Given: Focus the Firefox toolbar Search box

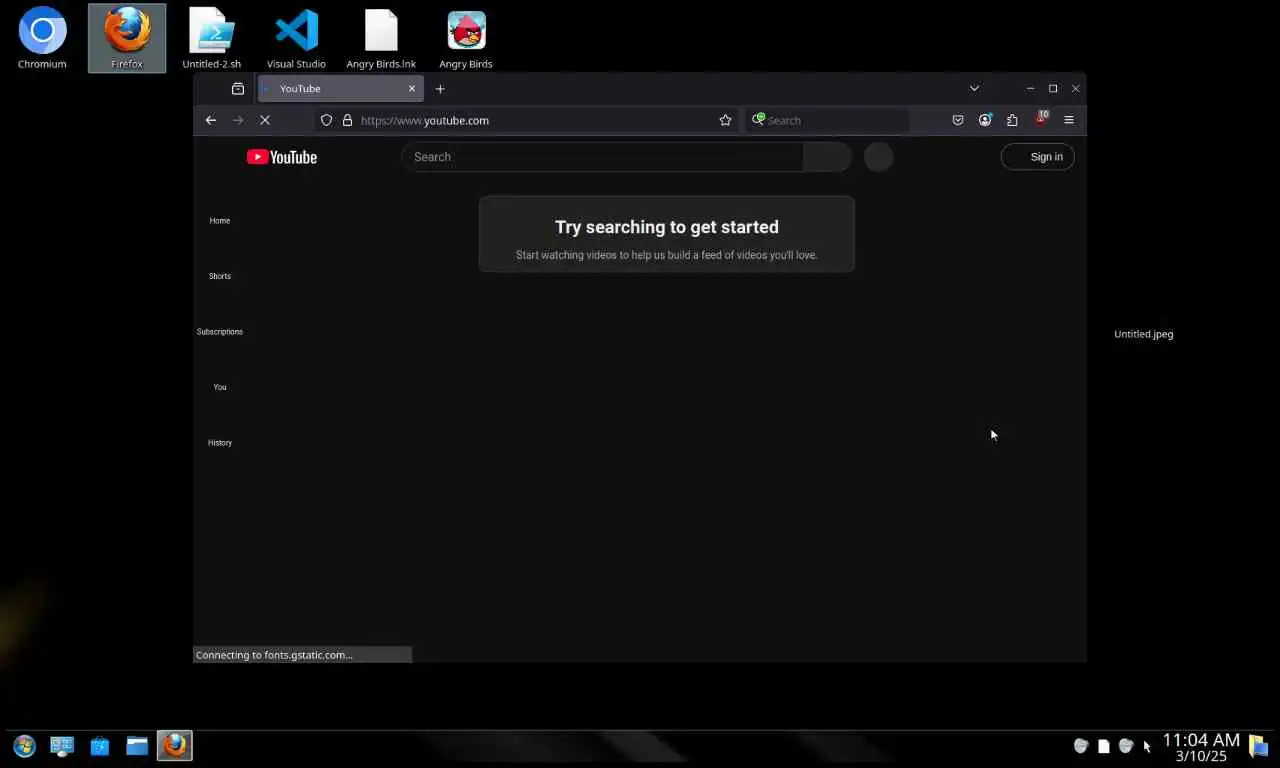Looking at the screenshot, I should pyautogui.click(x=827, y=120).
